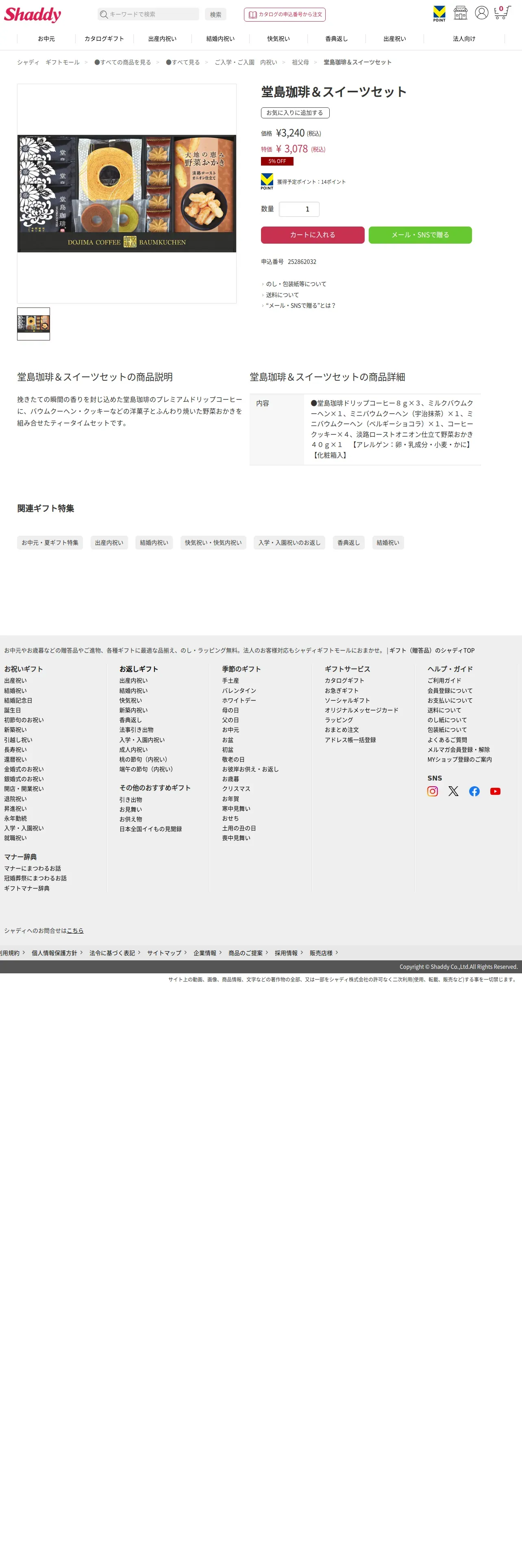
Task: Go to 祖父母 breadcrumb
Action: pyautogui.click(x=300, y=62)
